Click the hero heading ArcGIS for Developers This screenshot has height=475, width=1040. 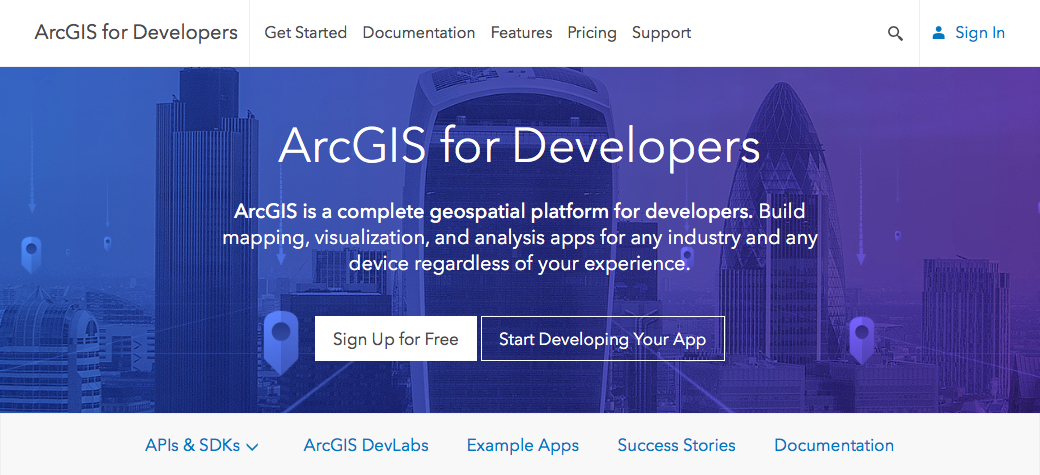[x=519, y=147]
